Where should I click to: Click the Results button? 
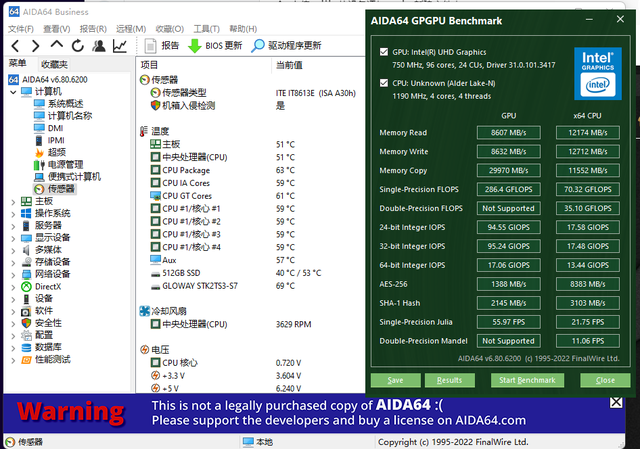coord(449,380)
